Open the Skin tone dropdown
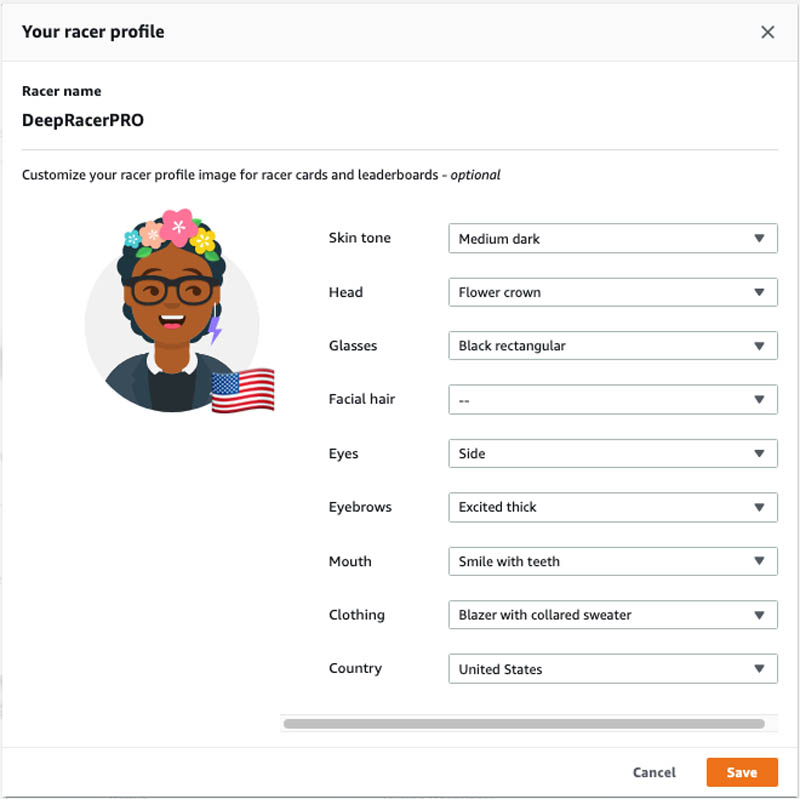800x799 pixels. coord(613,238)
